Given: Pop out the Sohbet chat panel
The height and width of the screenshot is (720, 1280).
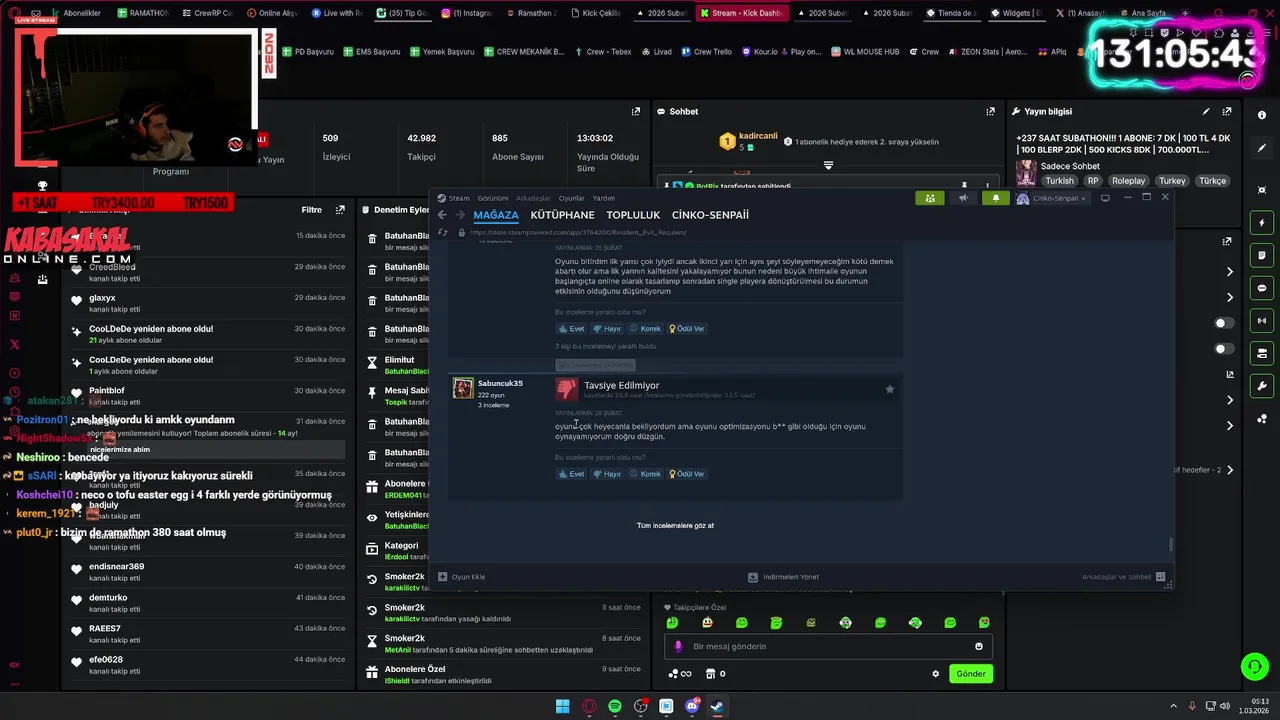Looking at the screenshot, I should 991,111.
